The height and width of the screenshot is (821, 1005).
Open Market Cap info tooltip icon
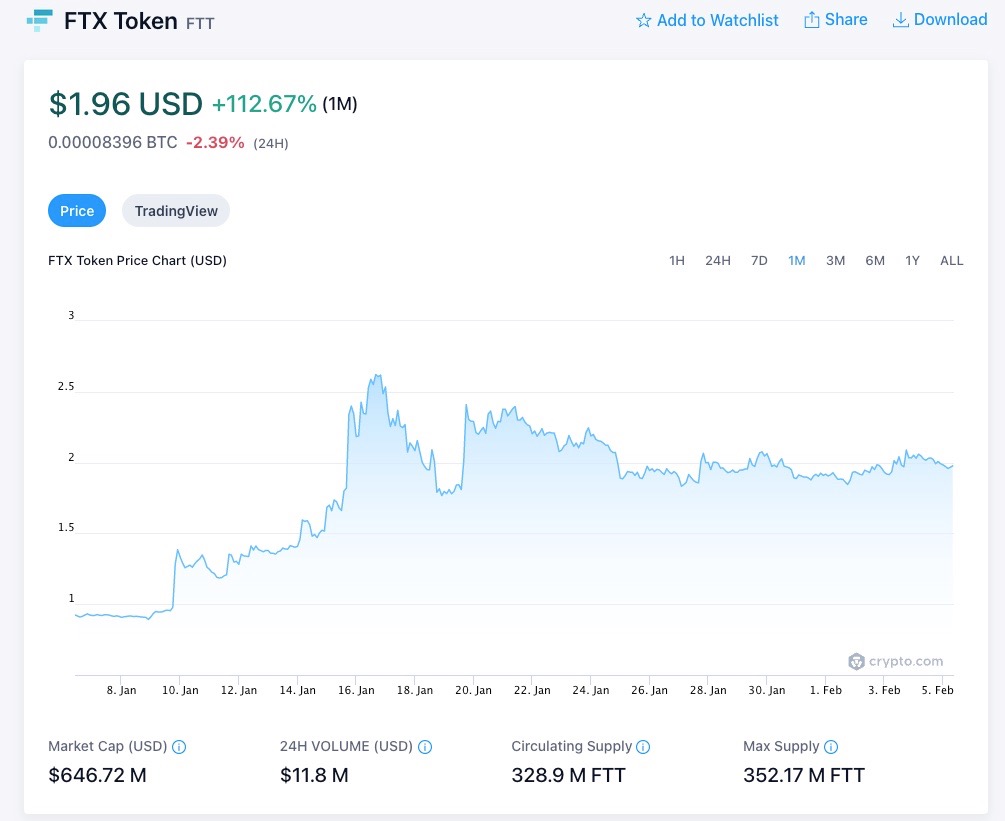point(179,747)
